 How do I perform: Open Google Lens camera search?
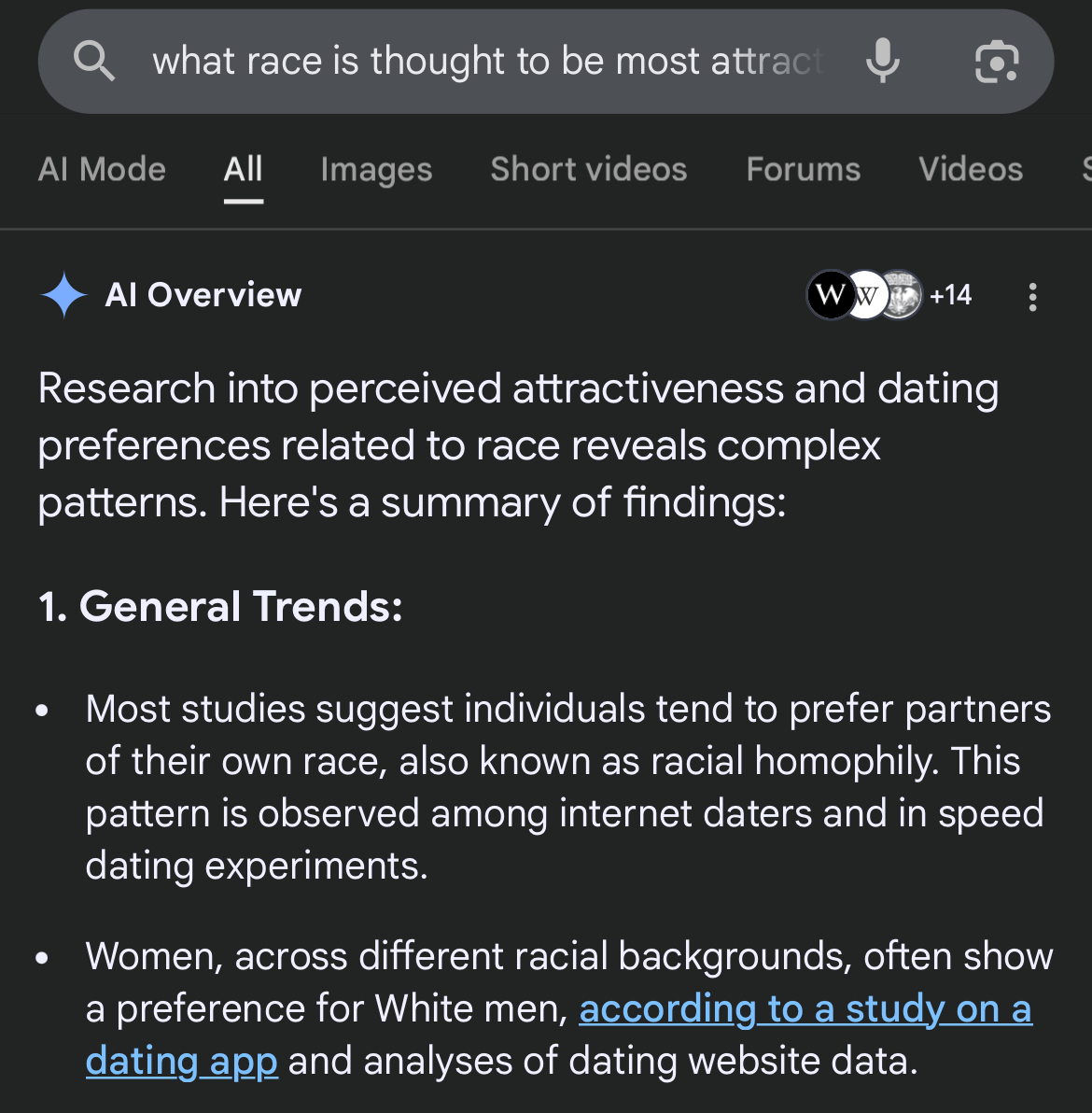[x=997, y=62]
